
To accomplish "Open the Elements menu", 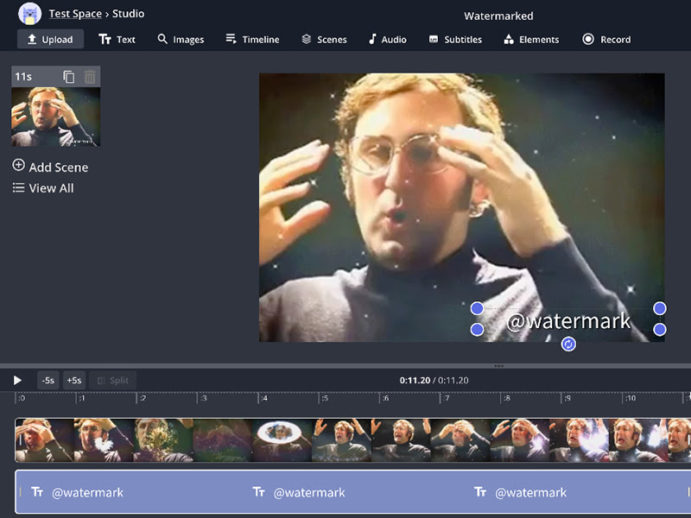I will click(531, 39).
